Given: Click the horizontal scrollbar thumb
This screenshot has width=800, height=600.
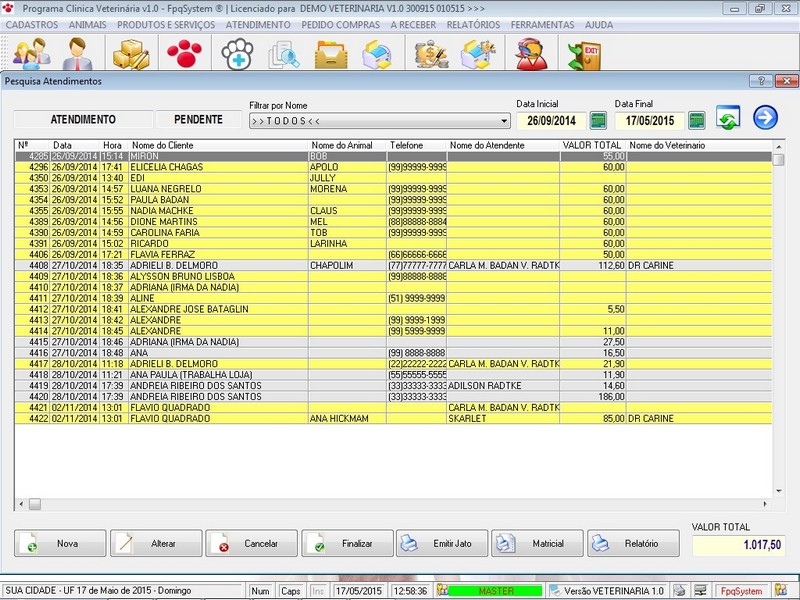Looking at the screenshot, I should 35,504.
